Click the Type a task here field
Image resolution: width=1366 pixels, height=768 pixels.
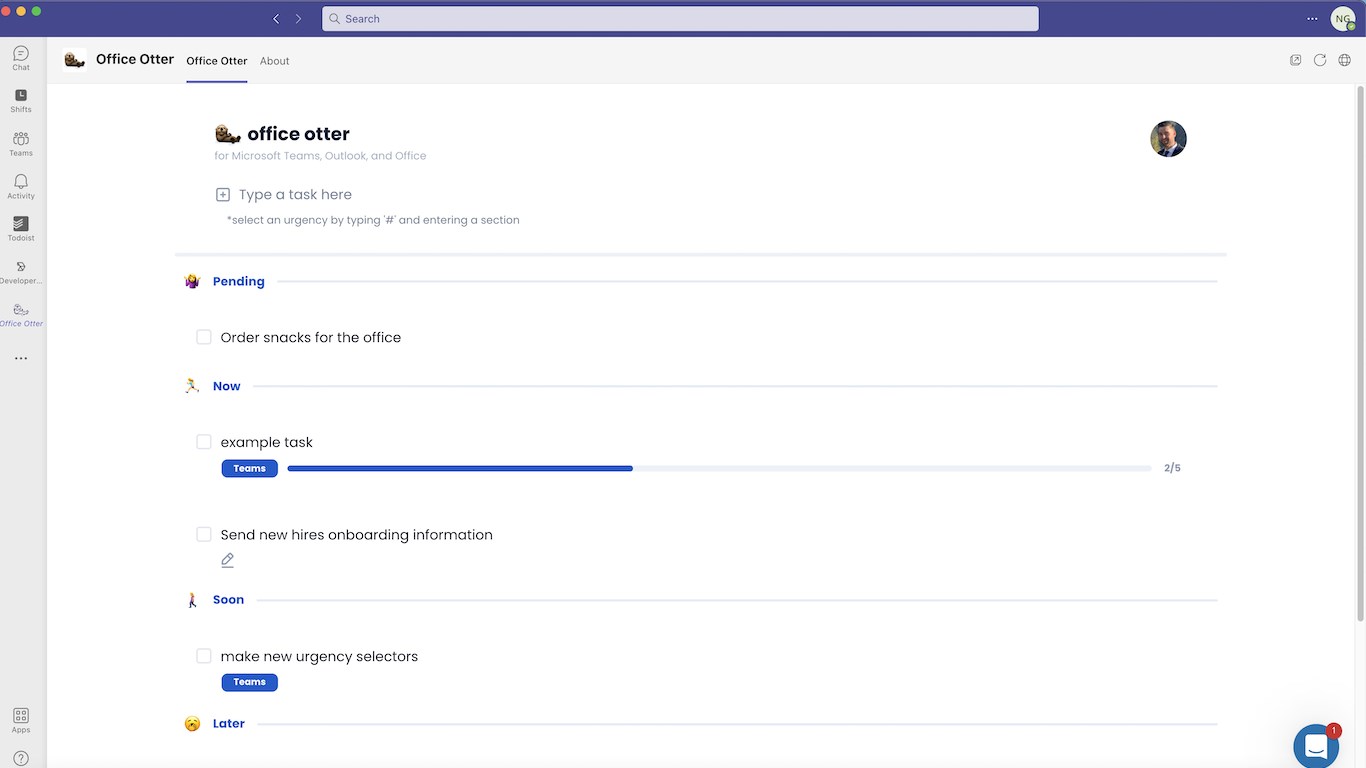click(295, 195)
